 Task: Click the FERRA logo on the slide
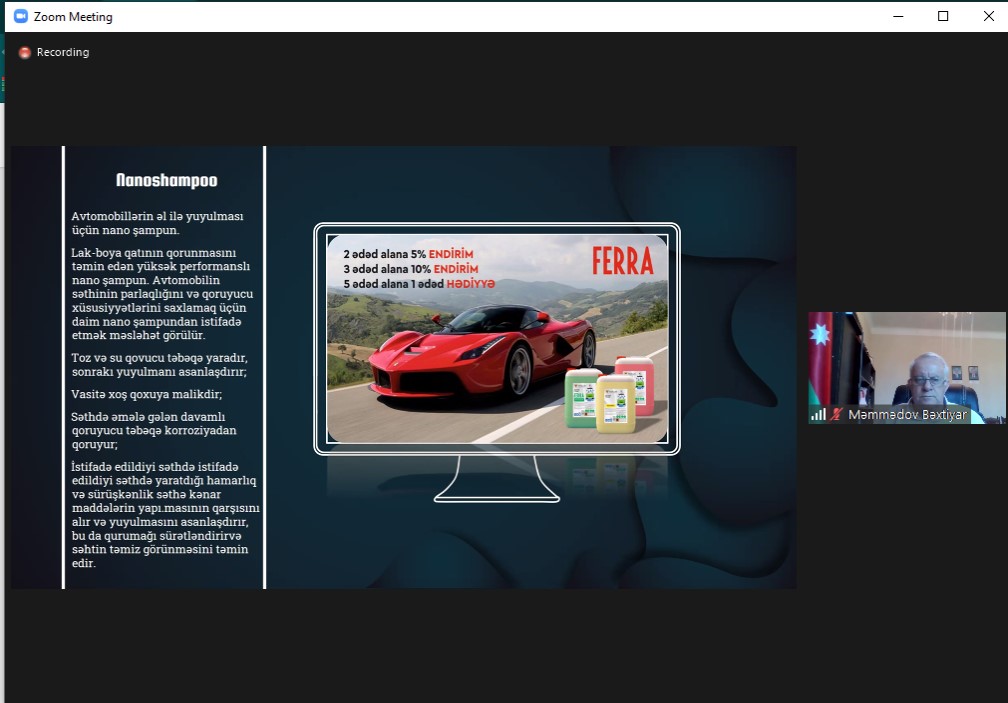[622, 261]
